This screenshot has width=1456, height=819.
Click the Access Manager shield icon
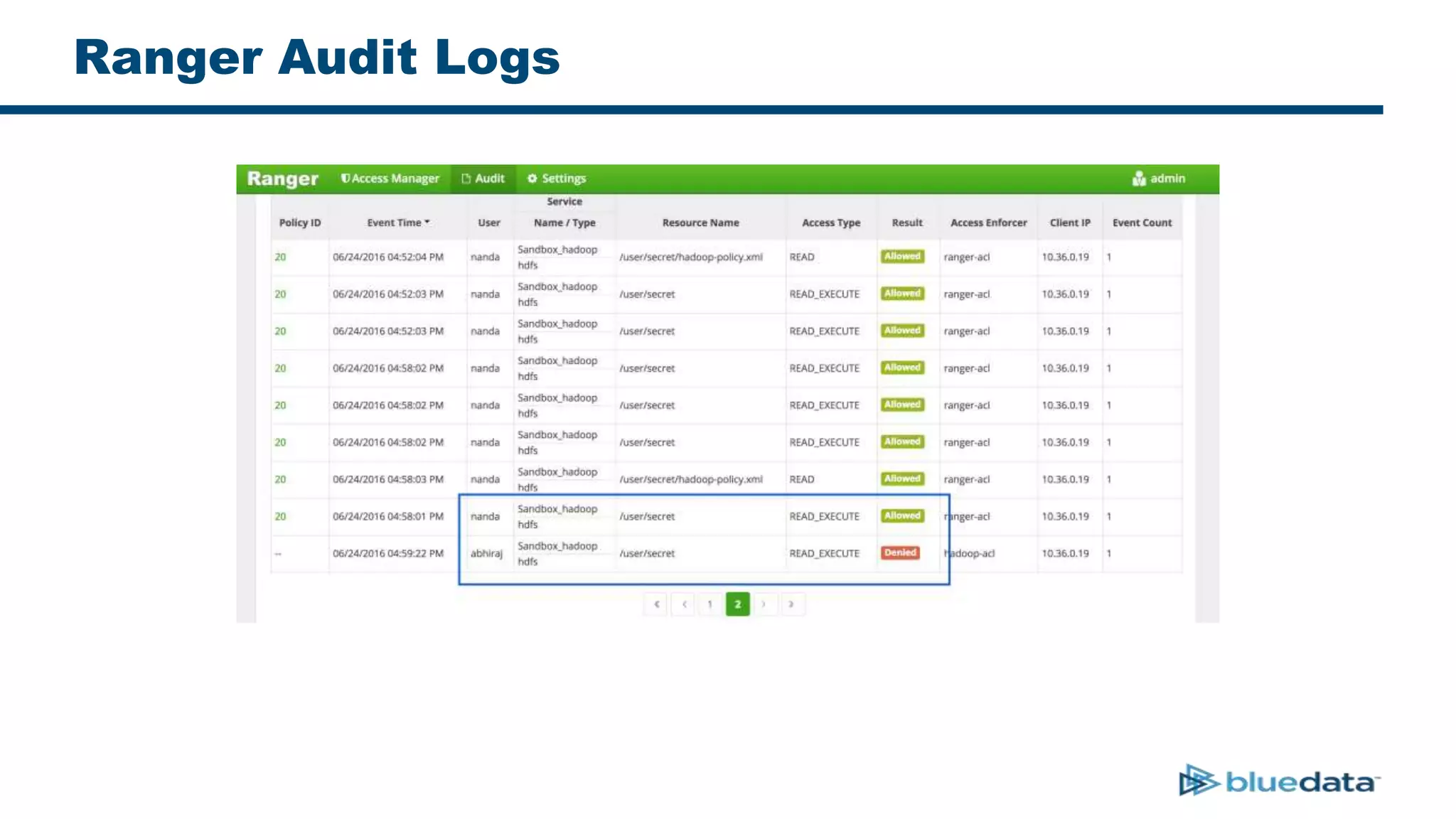pyautogui.click(x=345, y=178)
